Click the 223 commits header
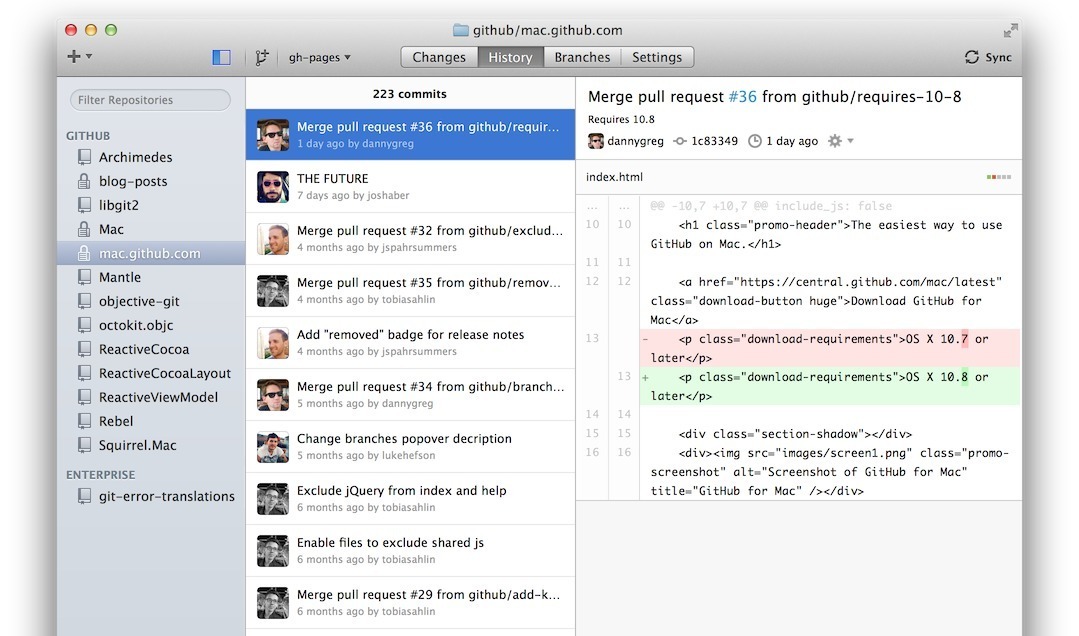This screenshot has width=1079, height=636. pos(409,94)
